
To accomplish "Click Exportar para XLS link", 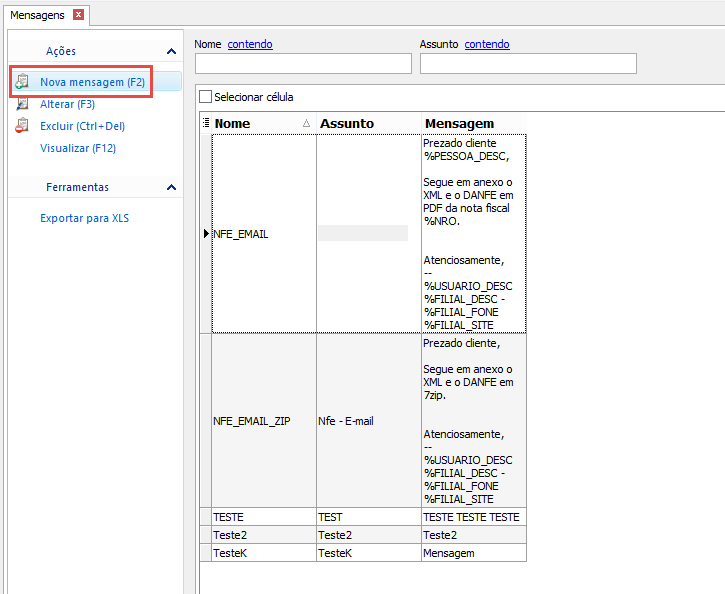I will [85, 218].
